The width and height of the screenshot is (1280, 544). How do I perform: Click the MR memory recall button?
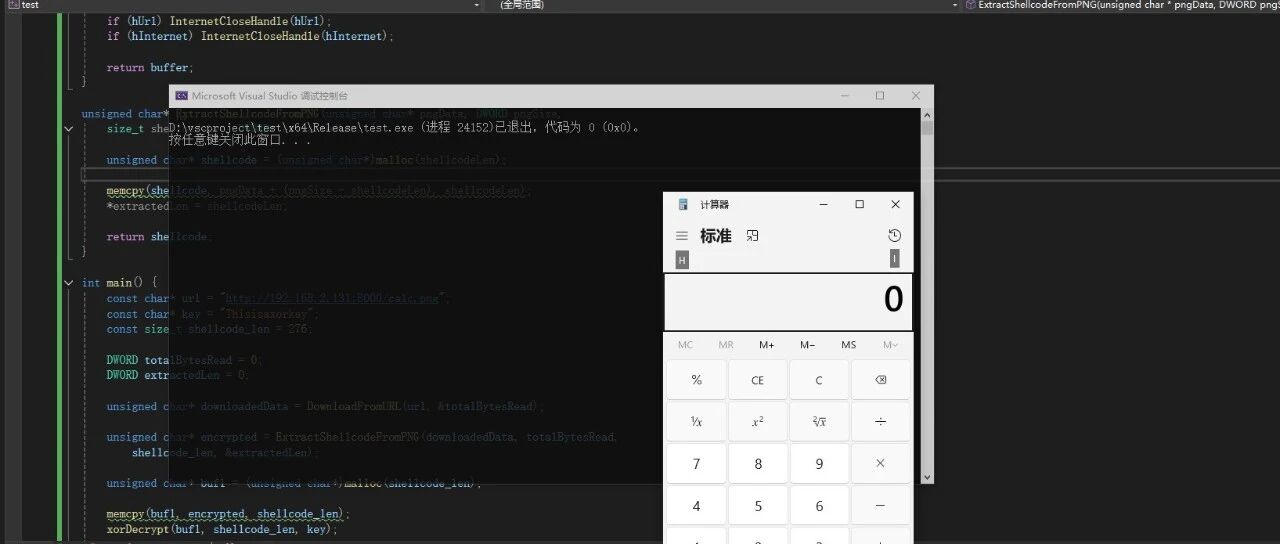point(726,345)
